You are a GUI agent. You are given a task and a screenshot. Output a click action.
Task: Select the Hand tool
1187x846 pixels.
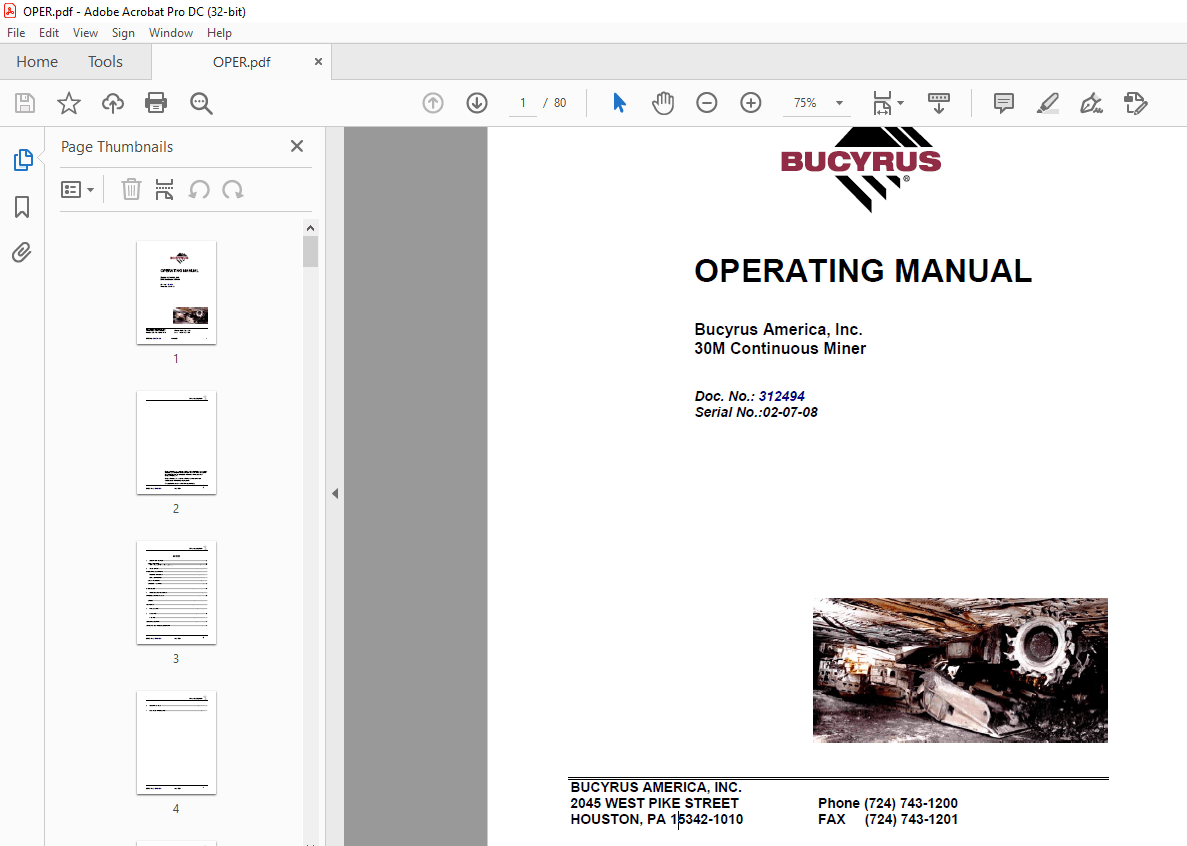(x=663, y=102)
